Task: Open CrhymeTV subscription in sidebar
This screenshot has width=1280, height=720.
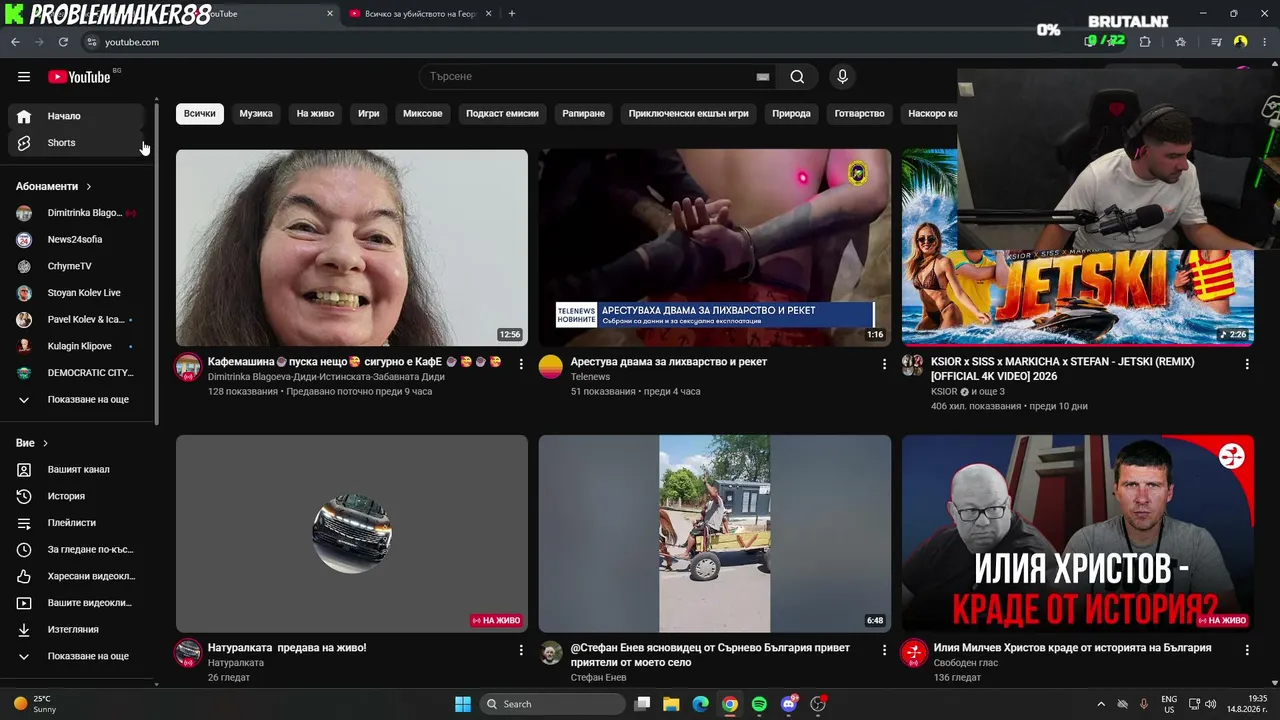Action: tap(76, 267)
